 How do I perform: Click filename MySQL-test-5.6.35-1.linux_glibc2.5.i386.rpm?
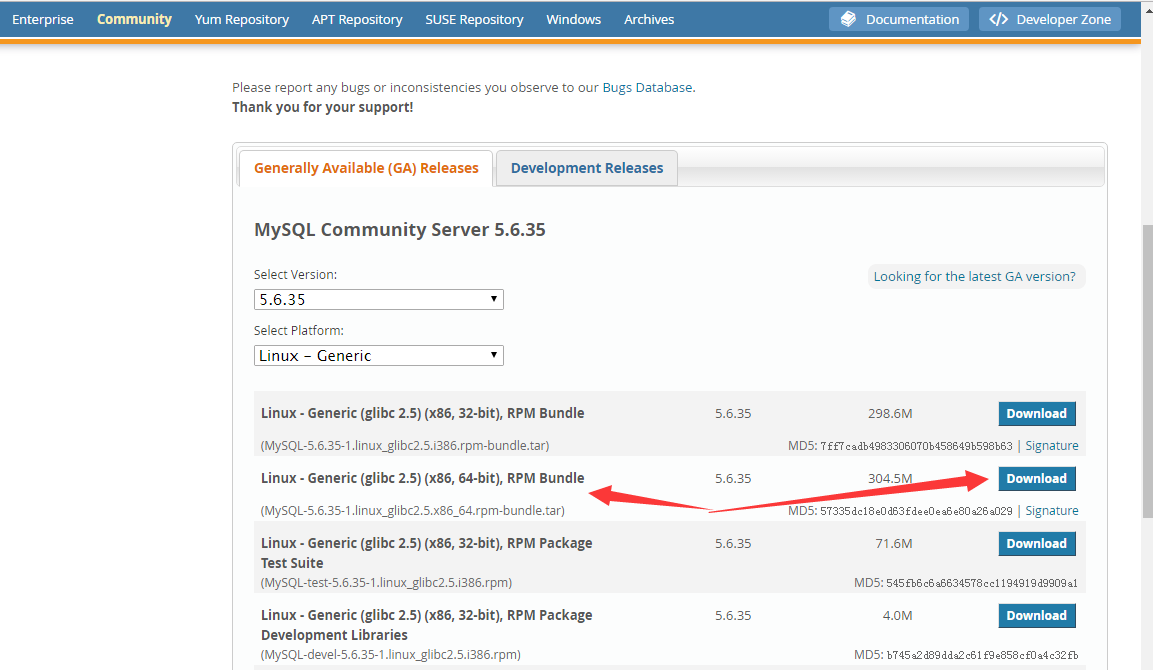click(386, 582)
